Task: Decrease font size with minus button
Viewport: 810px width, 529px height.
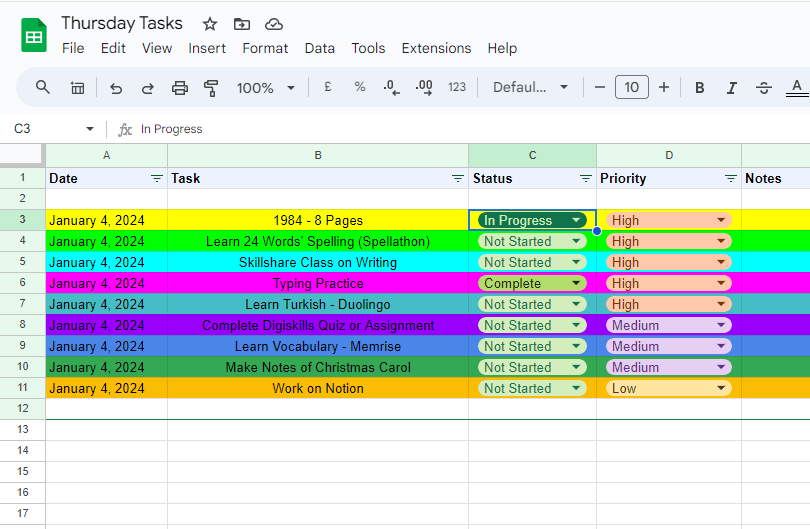Action: [x=600, y=87]
